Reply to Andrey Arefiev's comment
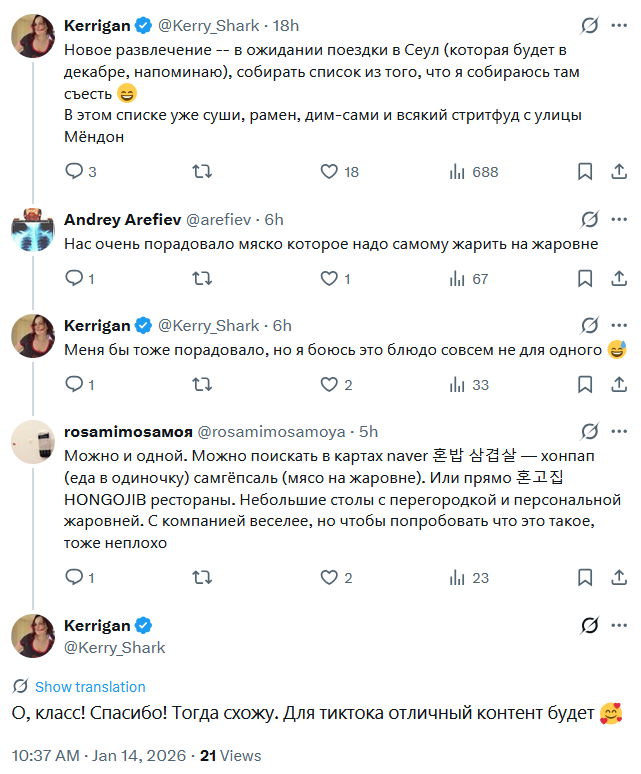 click(x=73, y=279)
